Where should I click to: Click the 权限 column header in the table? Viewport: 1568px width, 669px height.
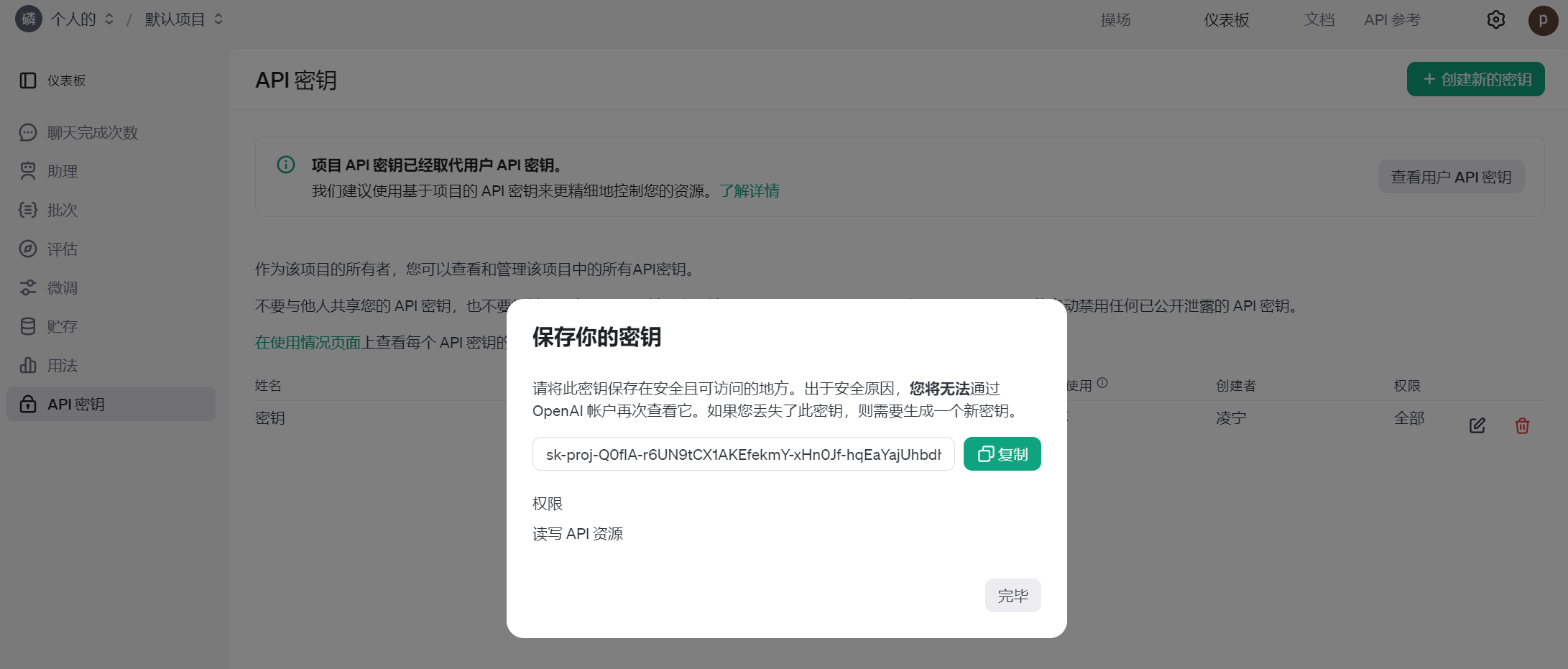1407,386
